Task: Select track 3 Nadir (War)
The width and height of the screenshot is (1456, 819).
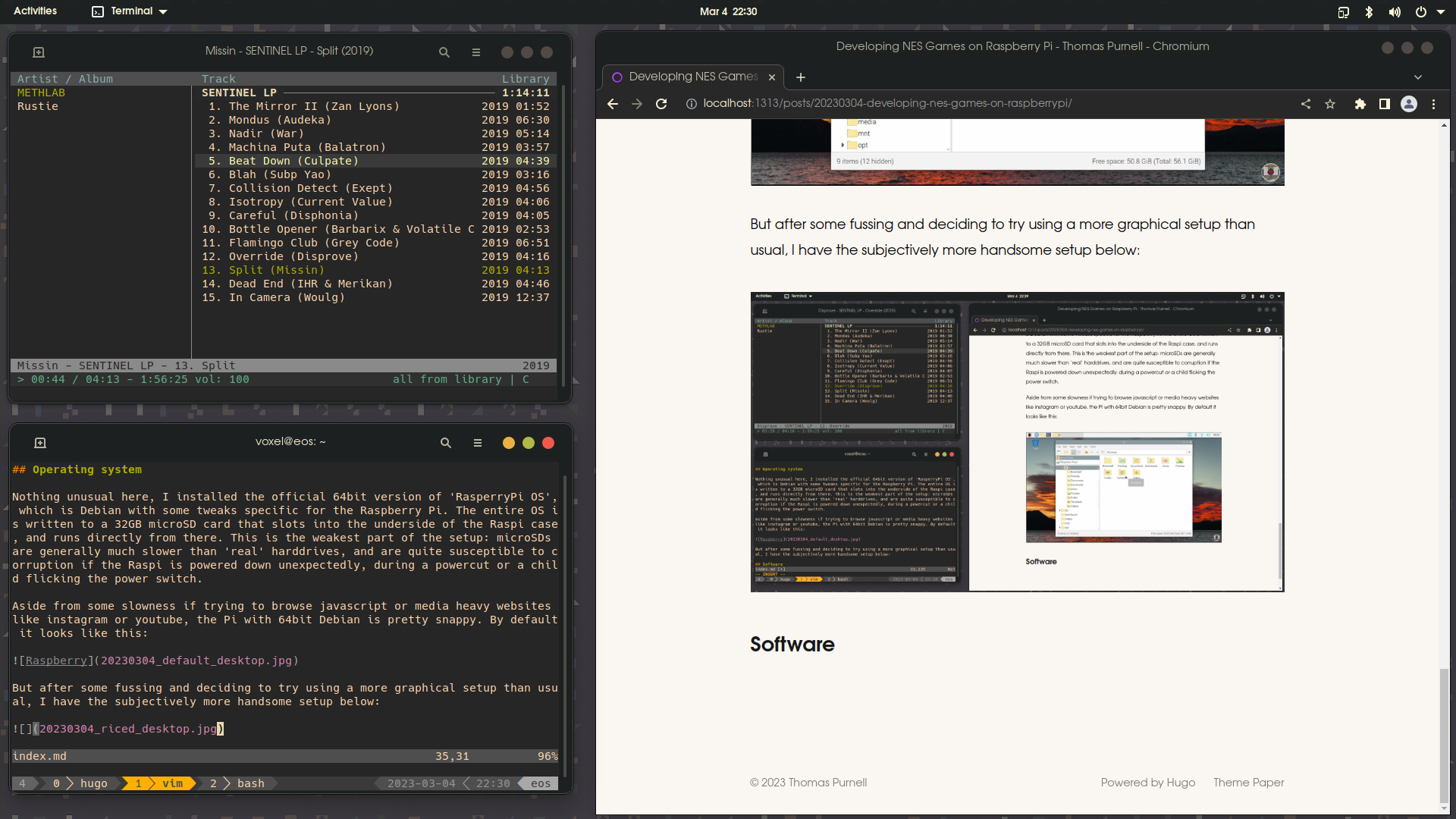Action: coord(375,133)
